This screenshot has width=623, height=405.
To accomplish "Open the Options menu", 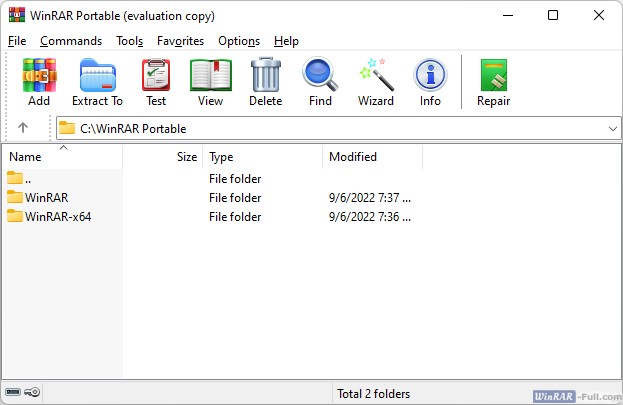I will click(x=239, y=41).
